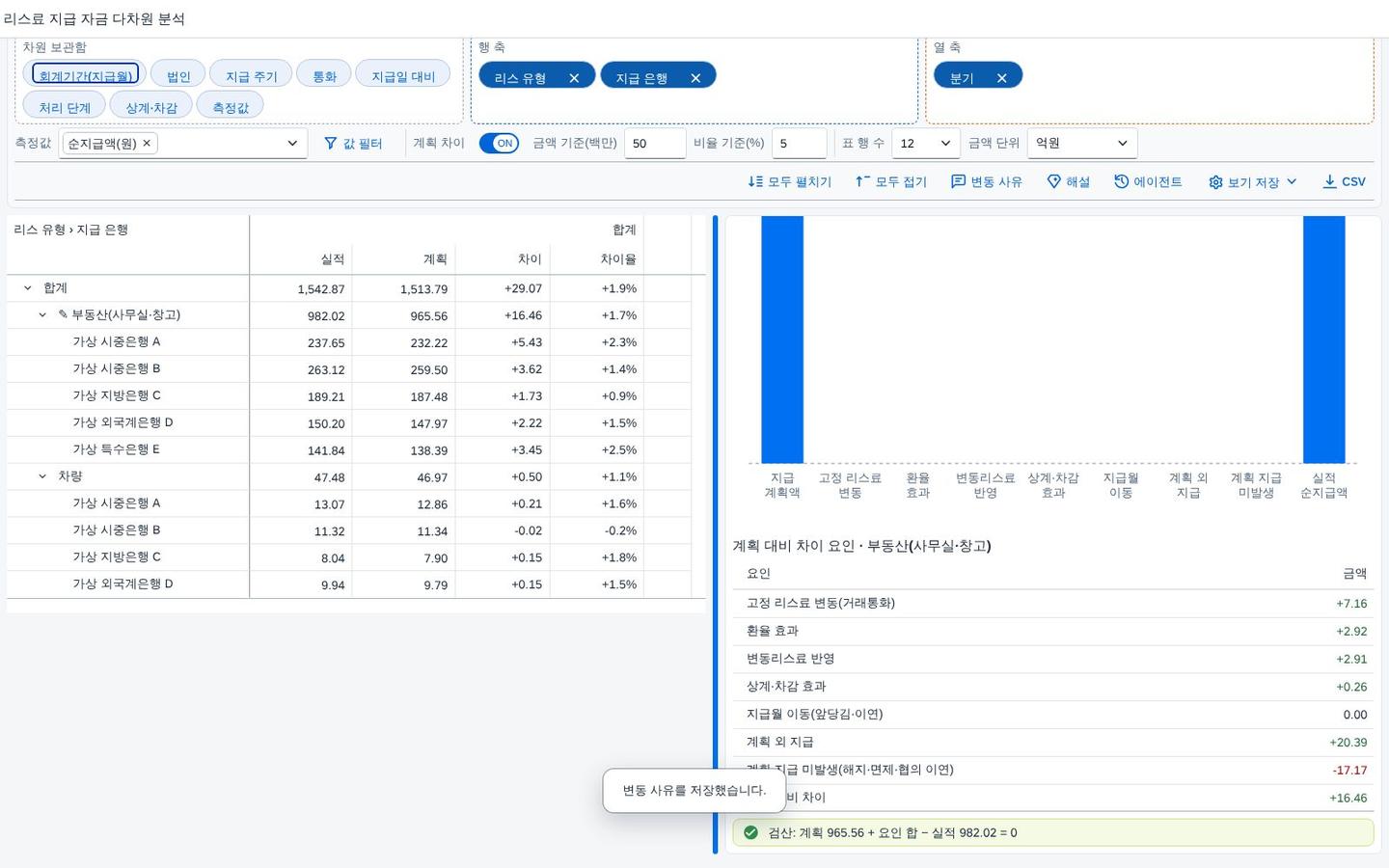Open the 값 필터 filter
Screen dimensions: 1389x868
pos(353,144)
